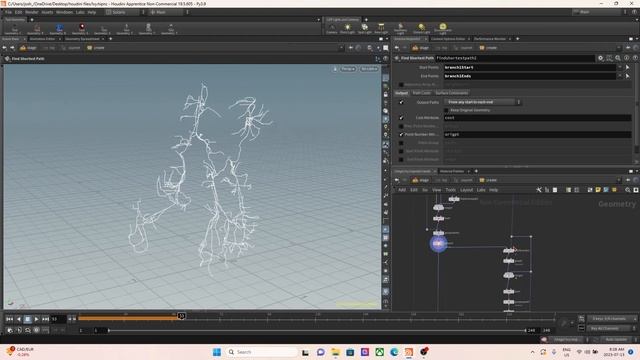Switch to Animation Editor tab
Image resolution: width=640 pixels, height=360 pixels.
(x=42, y=39)
